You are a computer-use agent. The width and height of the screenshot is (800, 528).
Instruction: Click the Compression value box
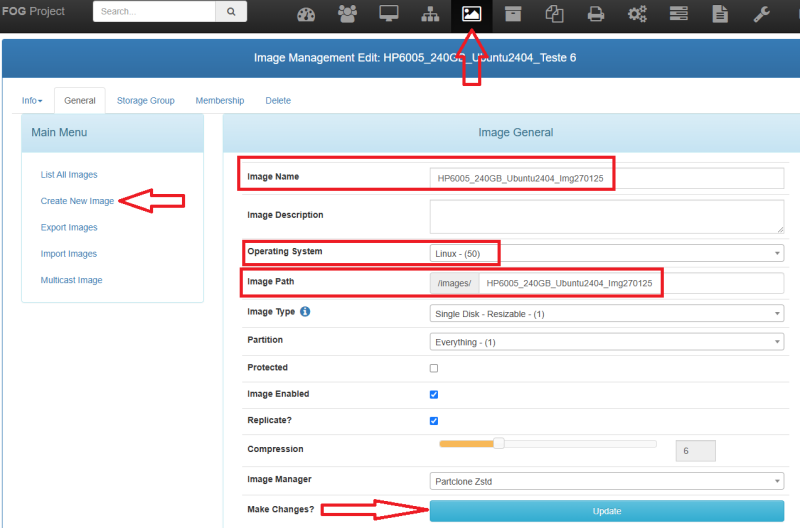tap(695, 451)
